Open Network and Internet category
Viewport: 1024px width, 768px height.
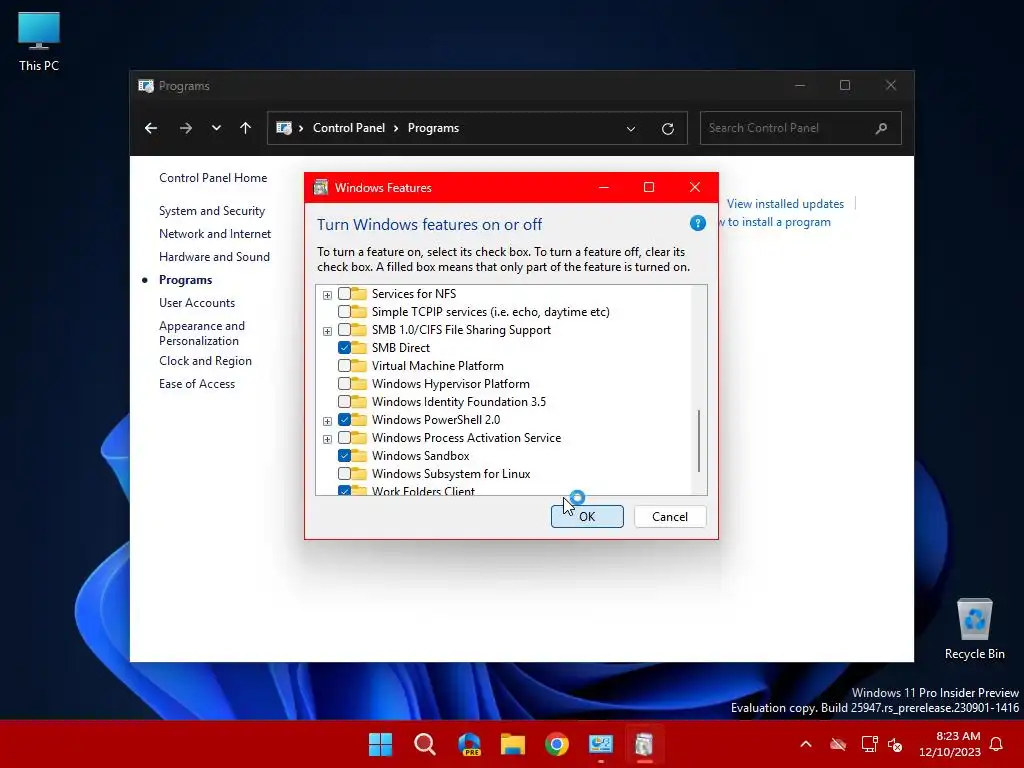[215, 234]
